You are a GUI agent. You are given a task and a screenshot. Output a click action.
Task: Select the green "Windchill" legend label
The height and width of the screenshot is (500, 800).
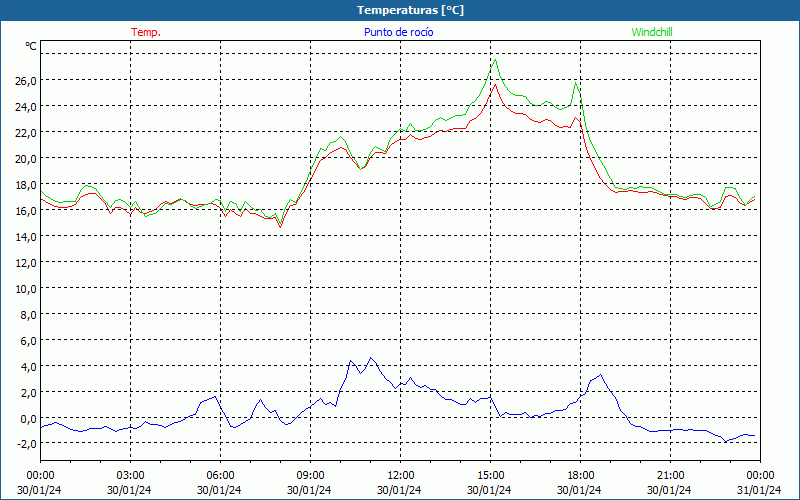[652, 32]
